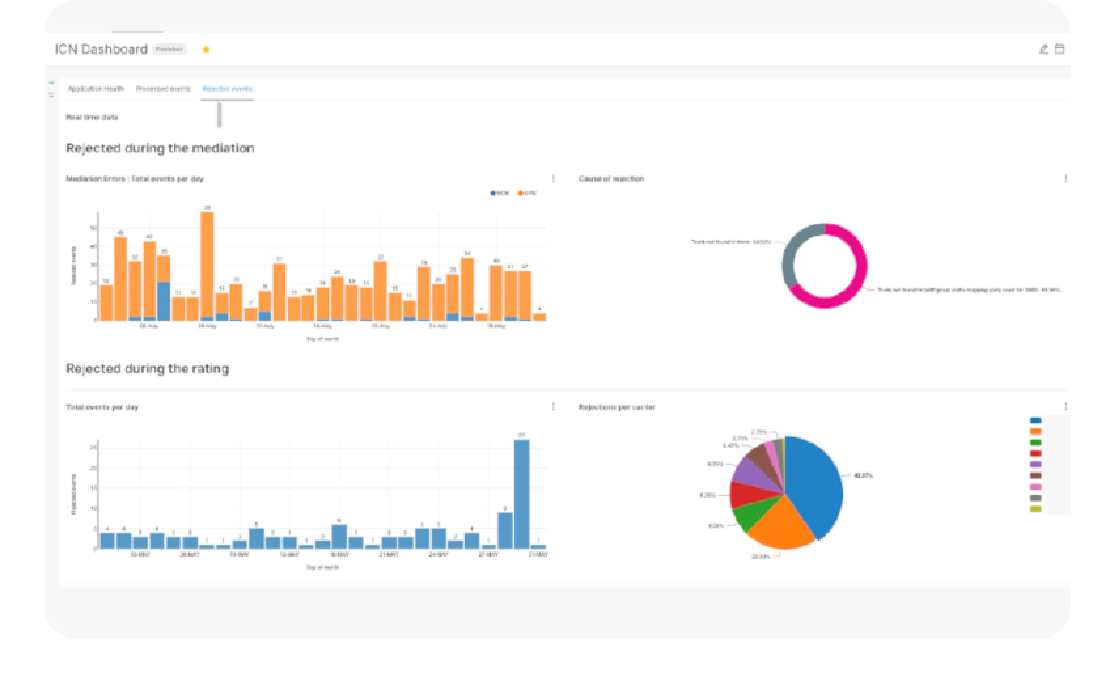Click the Mediation Errors : Total events per day title

click(x=135, y=178)
